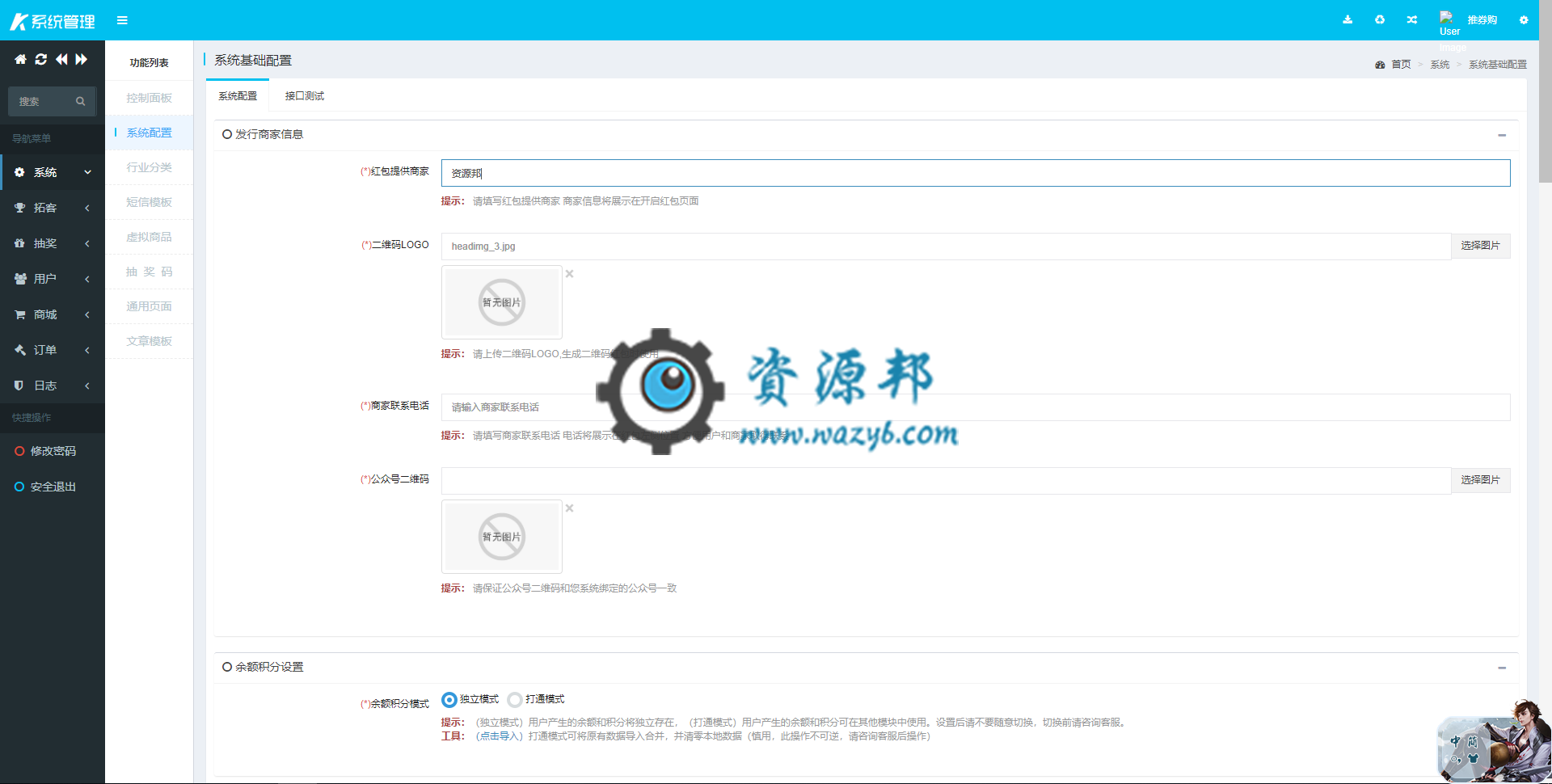1552x784 pixels.
Task: Click the blue circle icon beside 安全退出
Action: point(19,487)
